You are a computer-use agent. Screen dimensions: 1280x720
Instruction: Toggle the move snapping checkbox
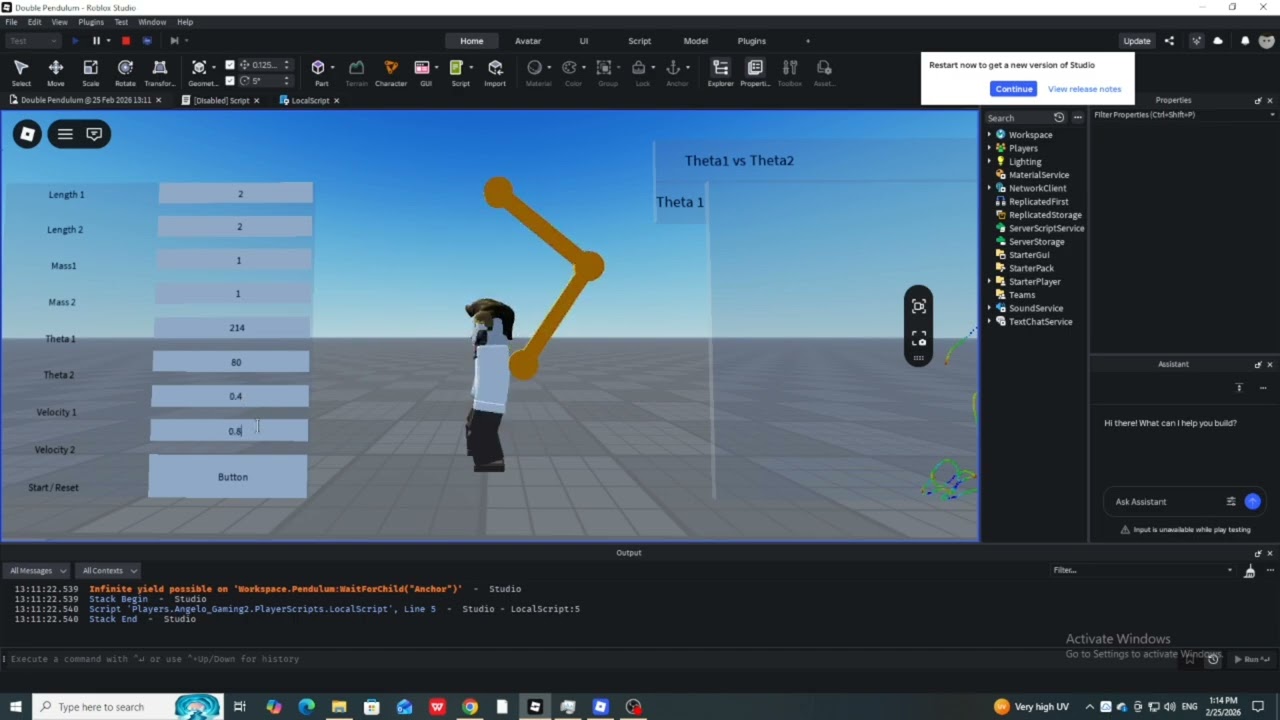pyautogui.click(x=230, y=65)
